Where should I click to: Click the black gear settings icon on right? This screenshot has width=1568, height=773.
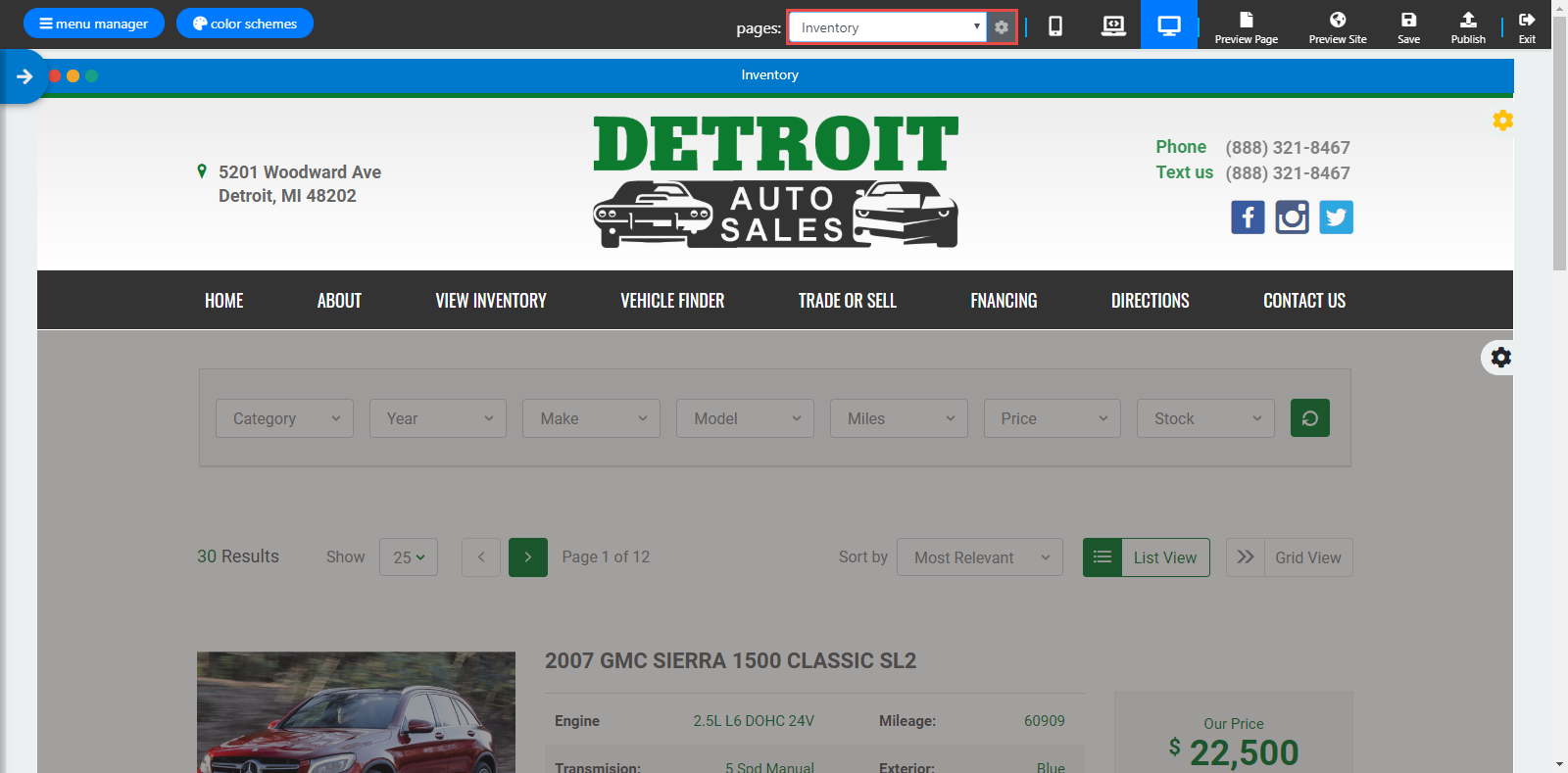click(1500, 358)
